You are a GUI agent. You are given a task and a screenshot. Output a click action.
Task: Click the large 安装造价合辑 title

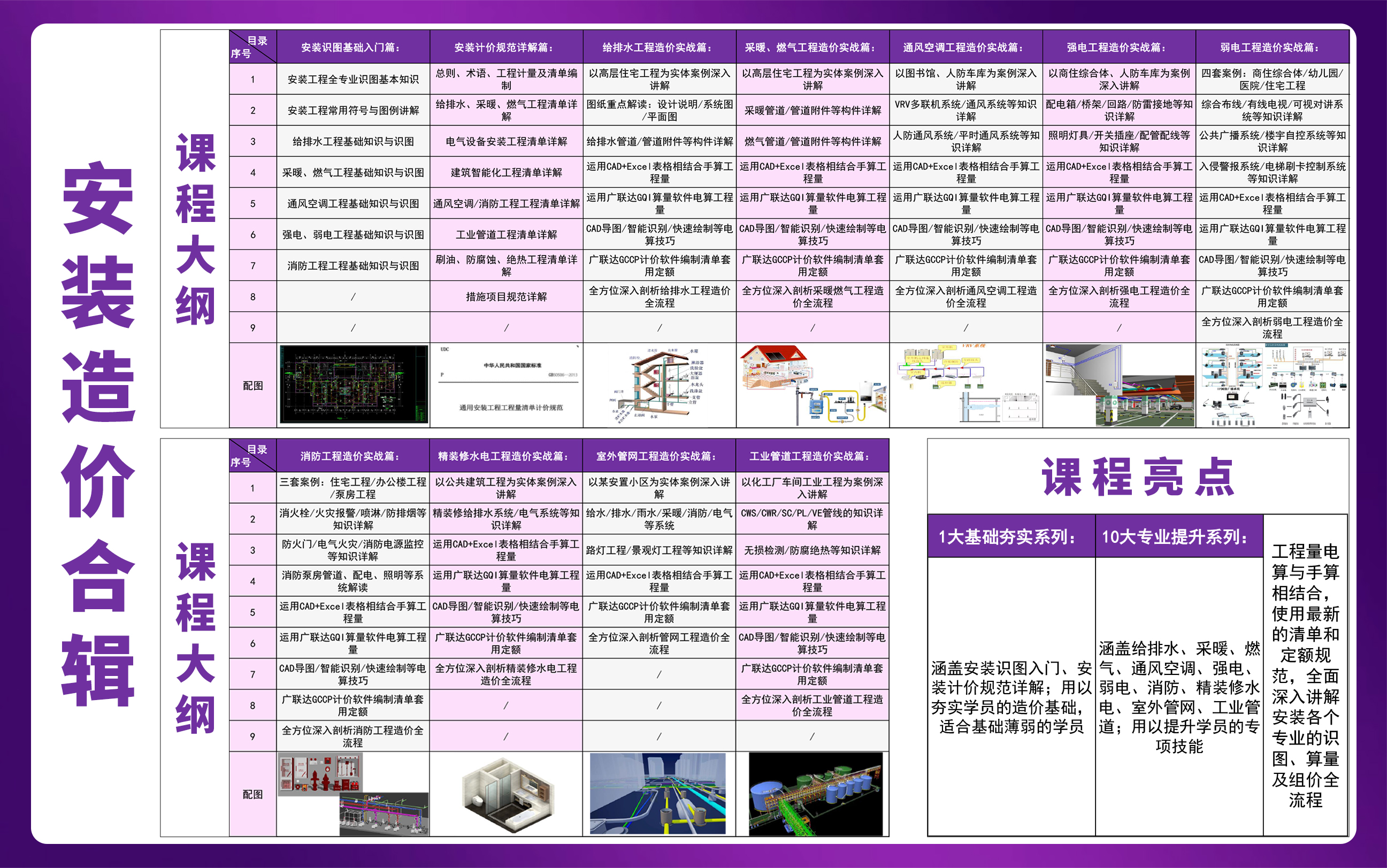pos(98,435)
